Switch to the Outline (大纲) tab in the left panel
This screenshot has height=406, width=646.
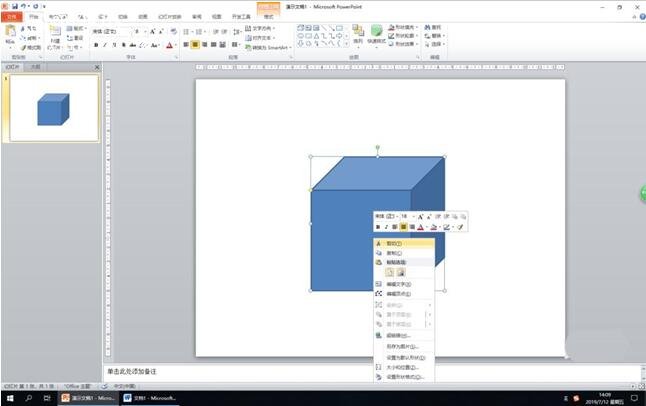click(35, 67)
